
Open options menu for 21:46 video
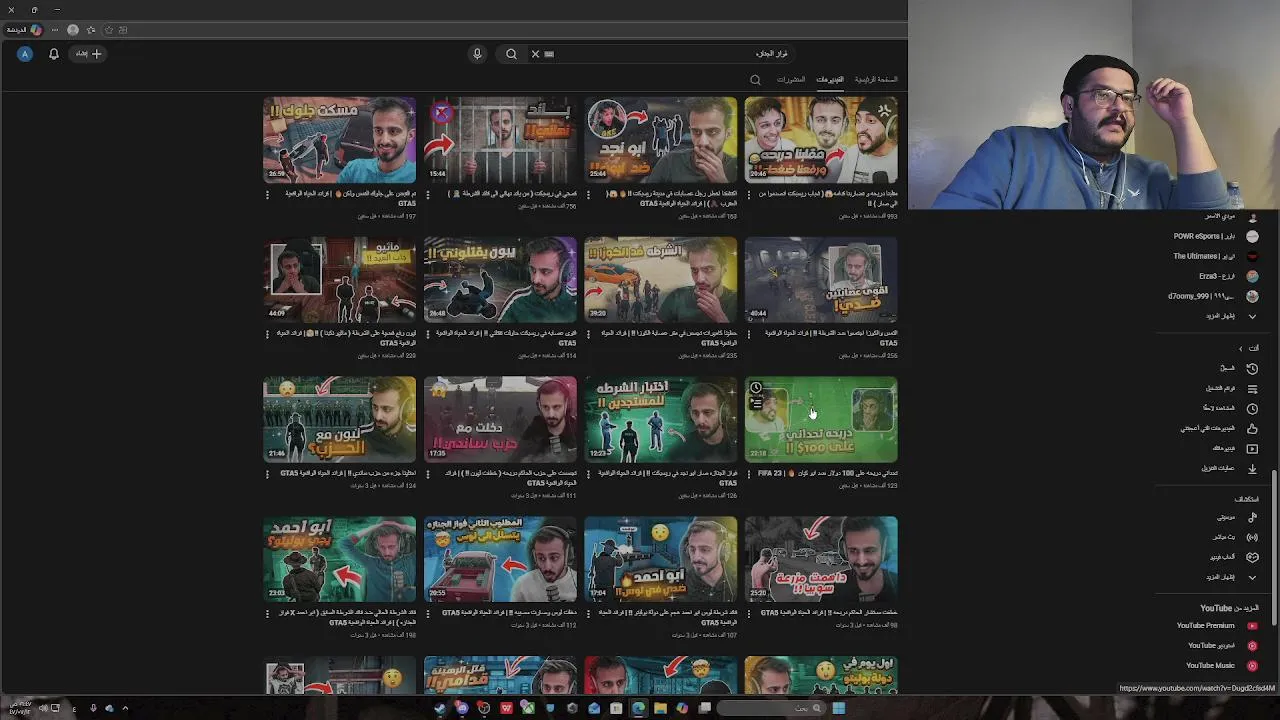[267, 474]
